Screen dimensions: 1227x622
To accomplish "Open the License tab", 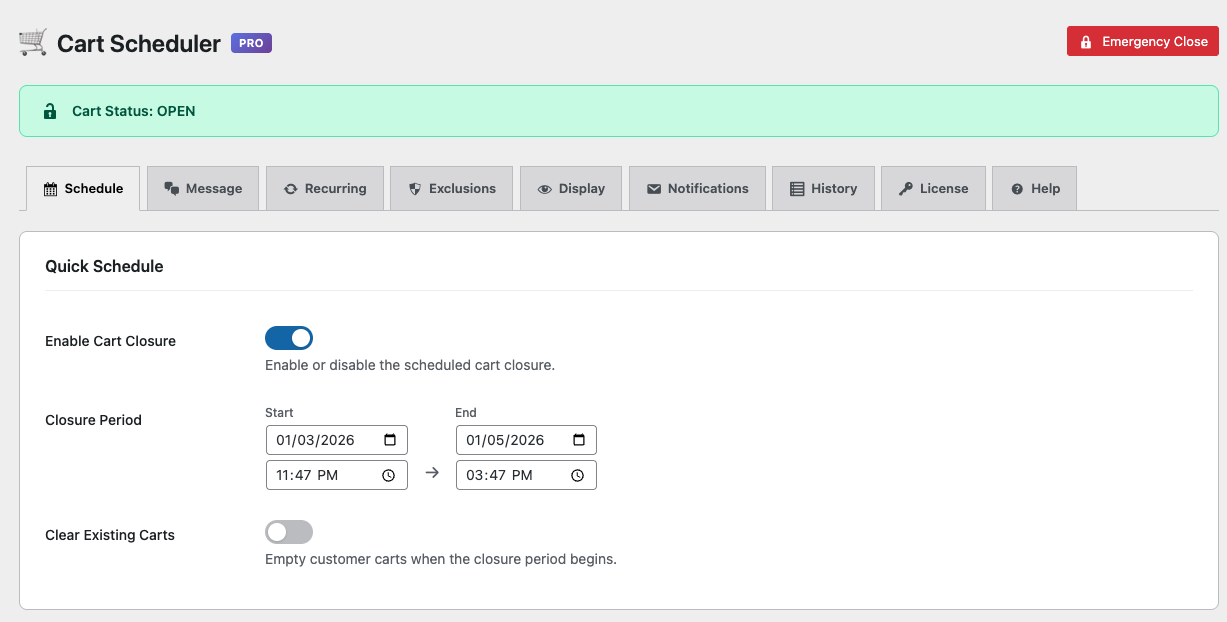I will point(933,188).
